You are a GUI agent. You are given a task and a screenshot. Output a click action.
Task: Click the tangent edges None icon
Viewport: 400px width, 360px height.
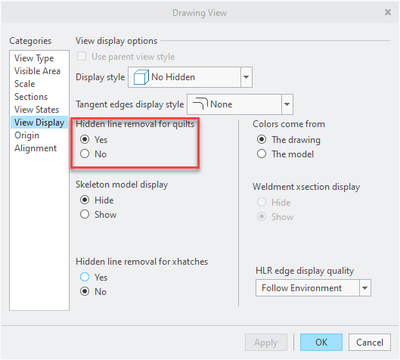200,104
